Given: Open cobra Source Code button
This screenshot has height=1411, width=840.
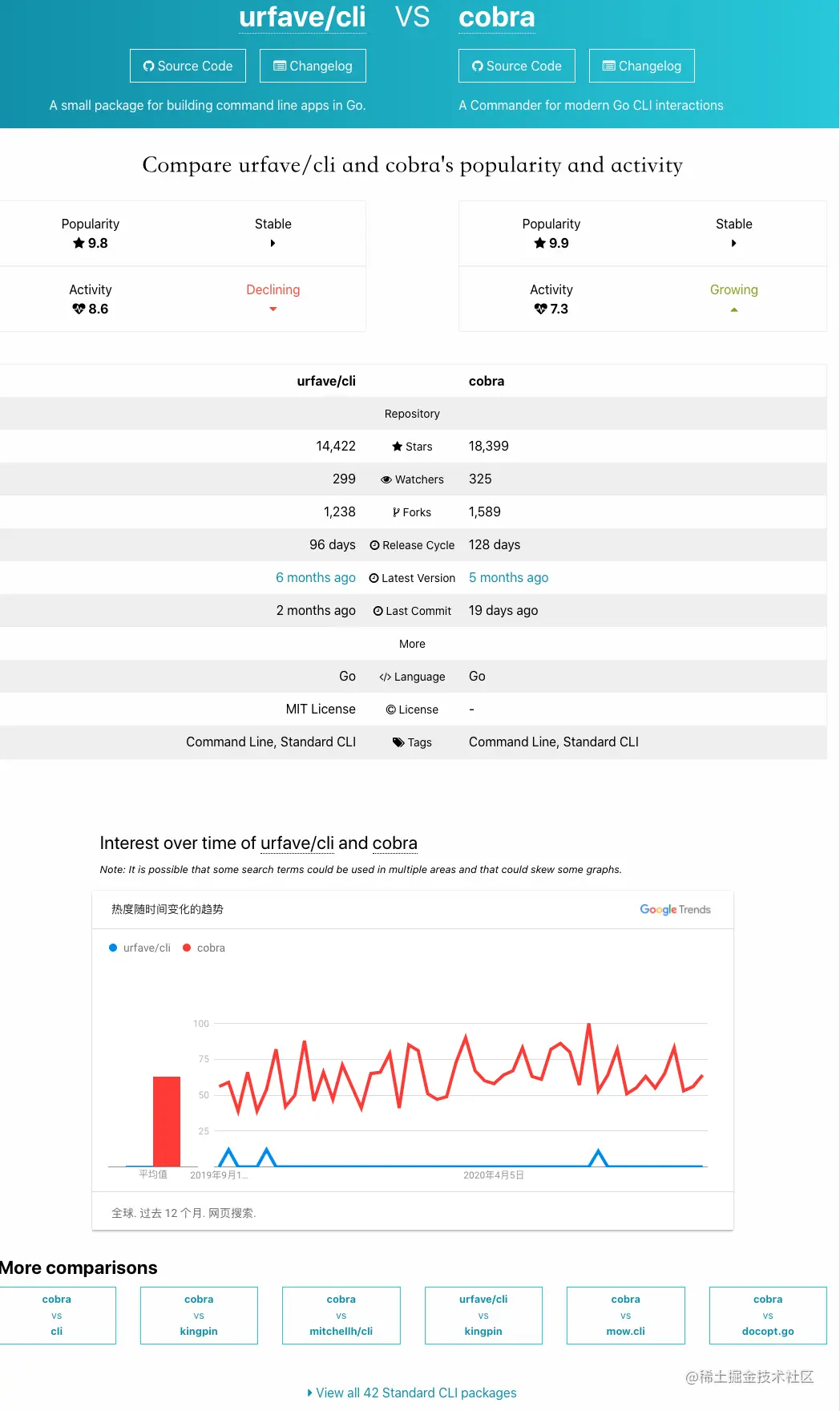Looking at the screenshot, I should (x=517, y=66).
